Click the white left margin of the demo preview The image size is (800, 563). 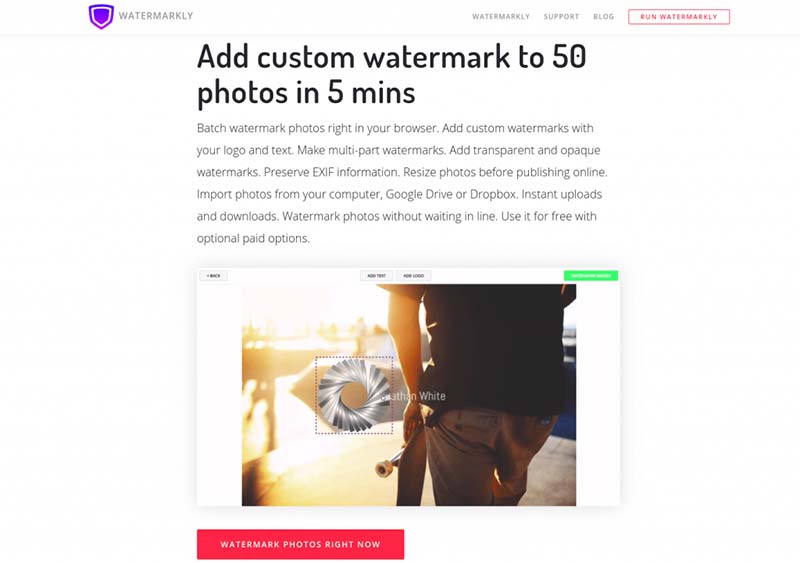tap(219, 394)
